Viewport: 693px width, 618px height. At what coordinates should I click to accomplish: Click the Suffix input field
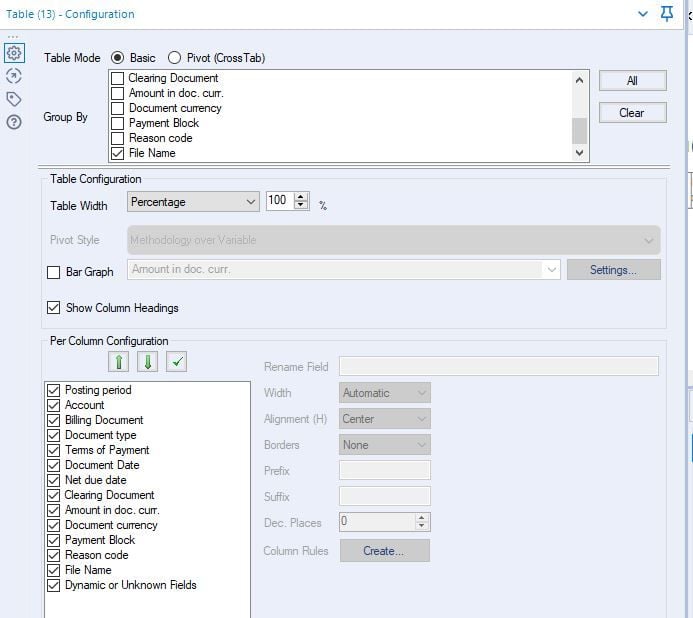click(x=385, y=496)
